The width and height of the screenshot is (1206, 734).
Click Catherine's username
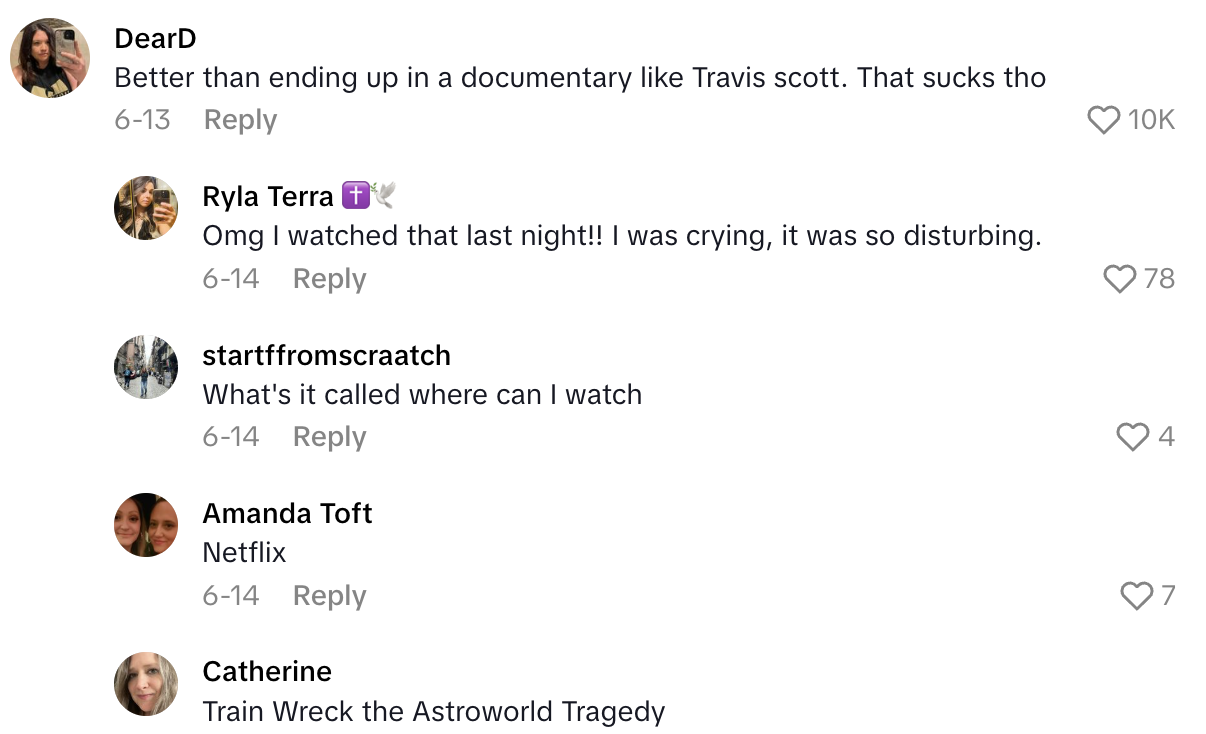click(x=267, y=671)
